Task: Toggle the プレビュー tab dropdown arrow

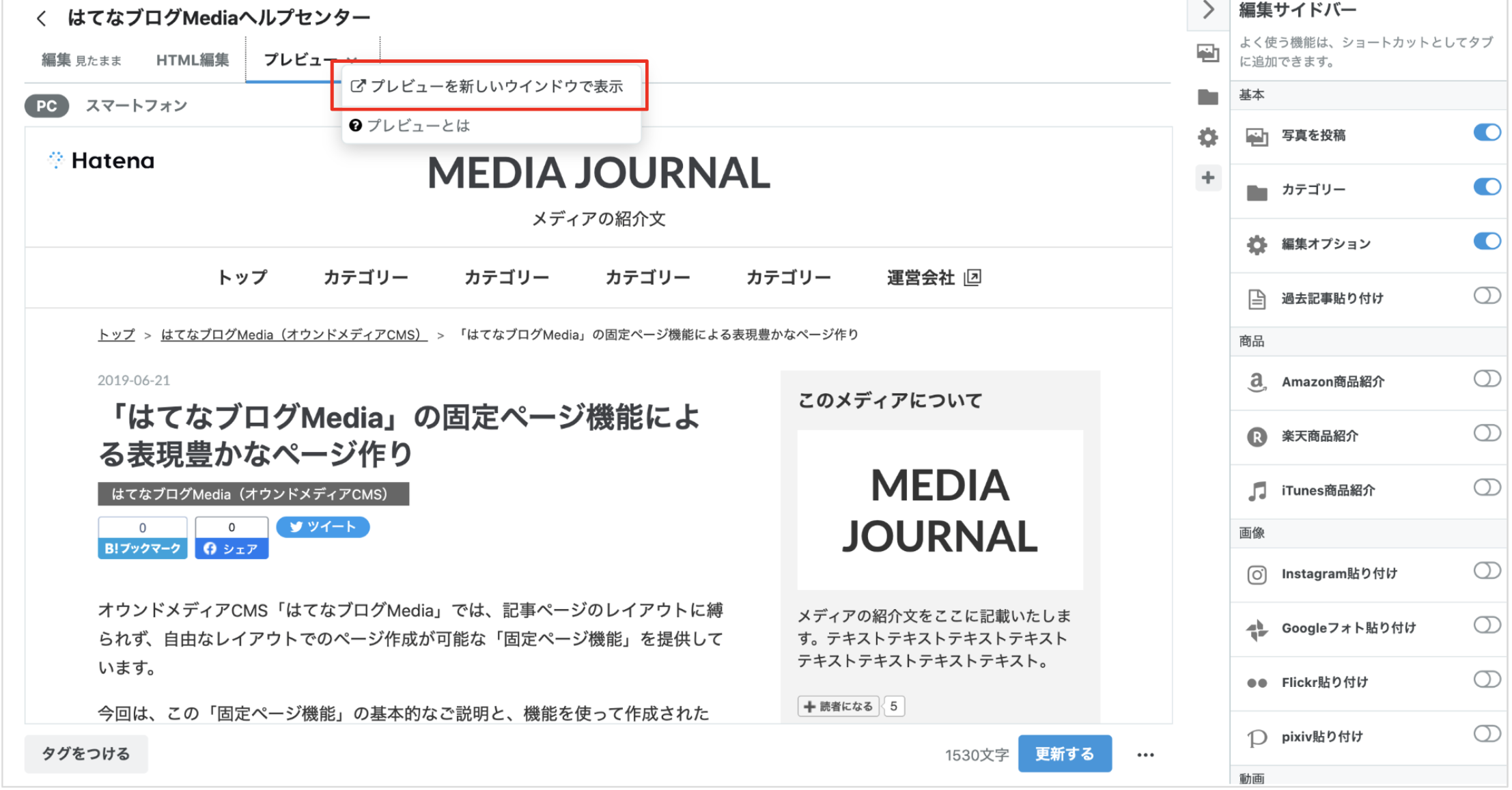Action: (352, 60)
